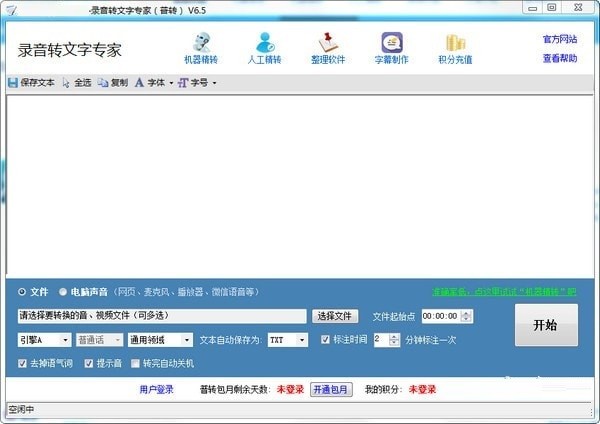Click the 录音转文字专家 heading
The image size is (600, 424).
coord(70,50)
